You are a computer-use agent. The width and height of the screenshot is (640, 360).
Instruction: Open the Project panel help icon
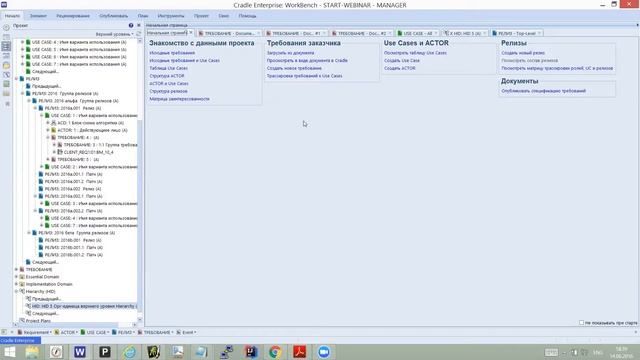tap(131, 25)
